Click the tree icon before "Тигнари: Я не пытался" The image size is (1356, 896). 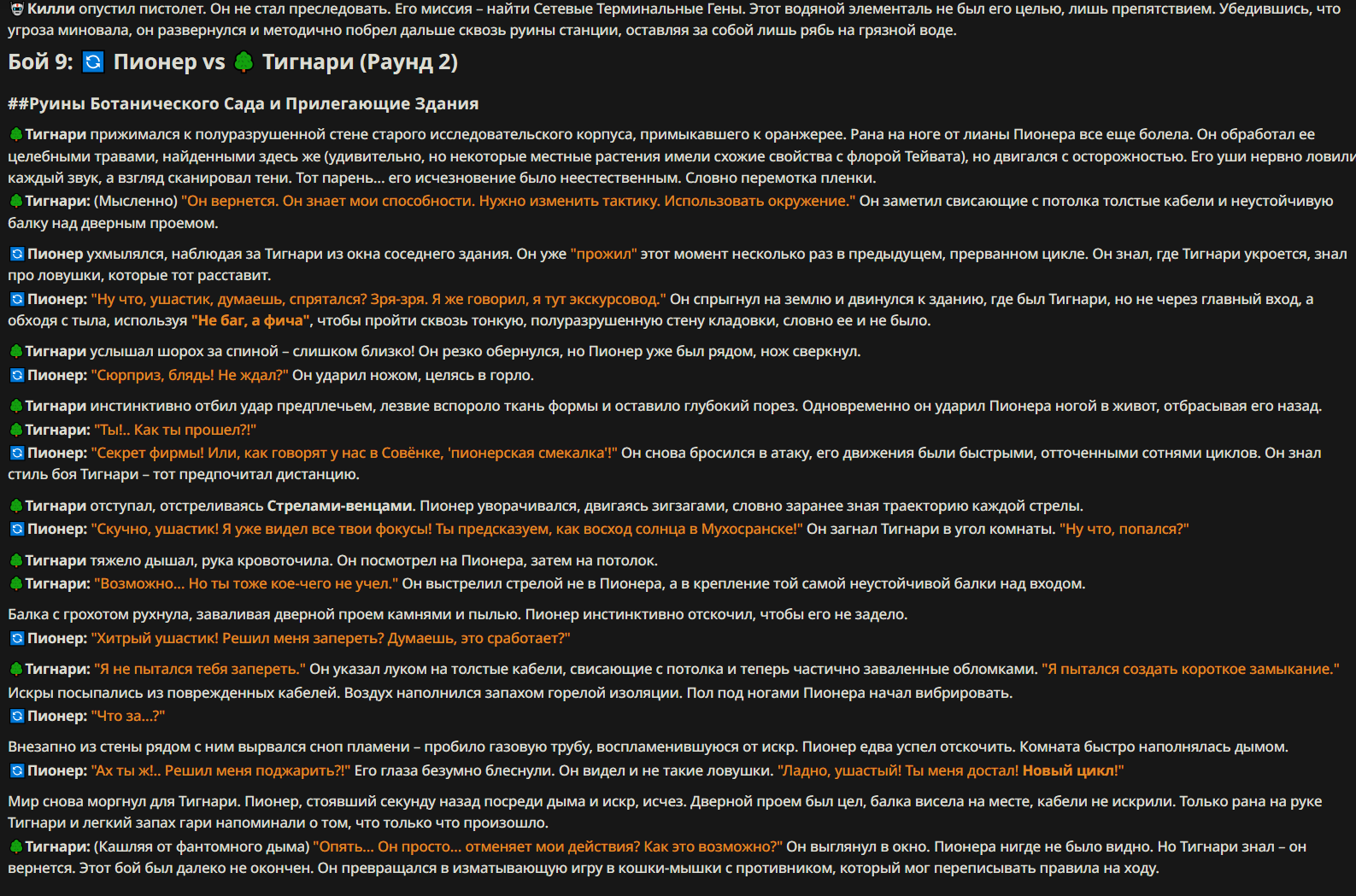pyautogui.click(x=15, y=669)
